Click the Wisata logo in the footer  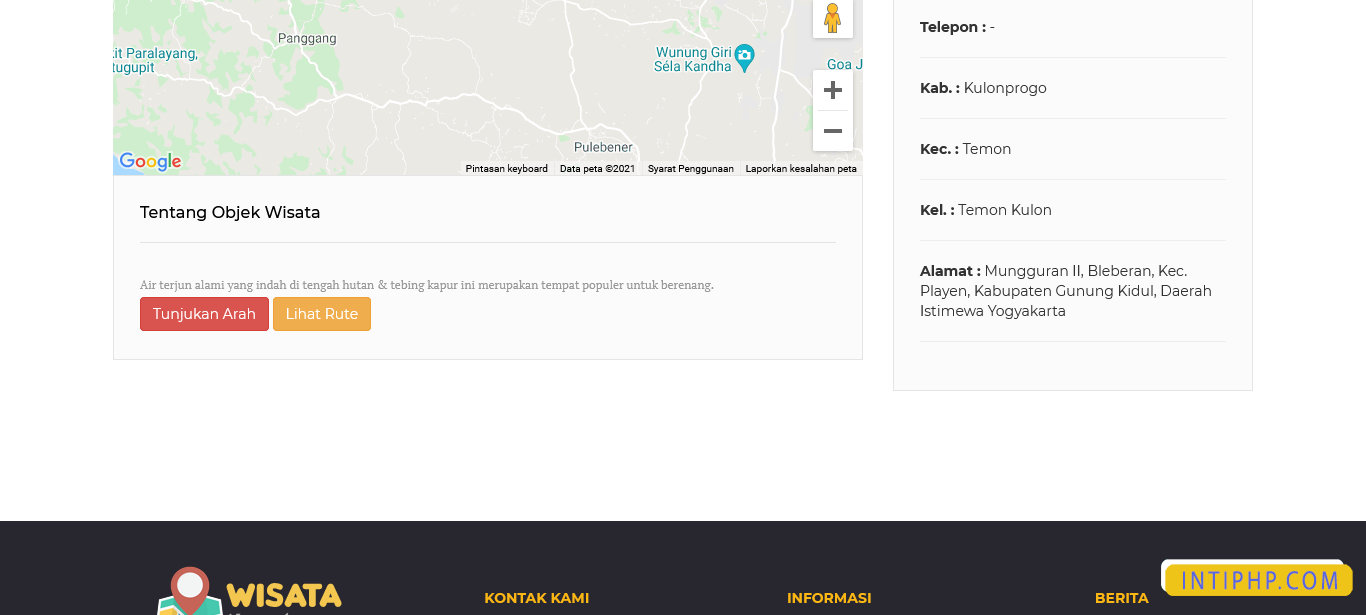pos(249,592)
